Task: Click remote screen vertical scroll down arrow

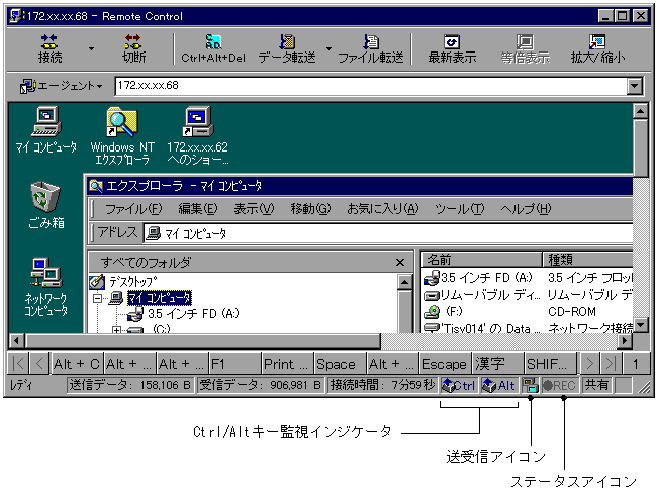Action: [x=641, y=325]
